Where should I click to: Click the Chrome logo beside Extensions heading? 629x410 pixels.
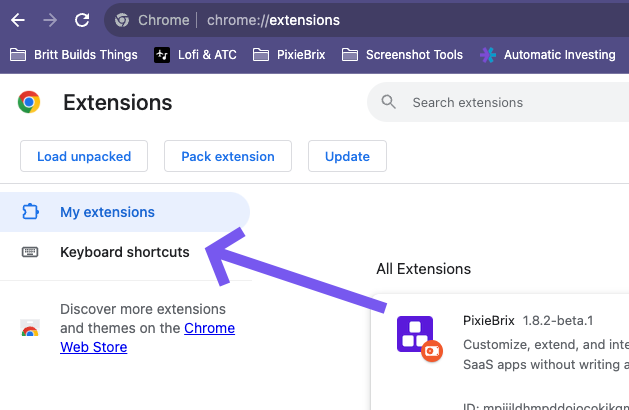pyautogui.click(x=29, y=102)
